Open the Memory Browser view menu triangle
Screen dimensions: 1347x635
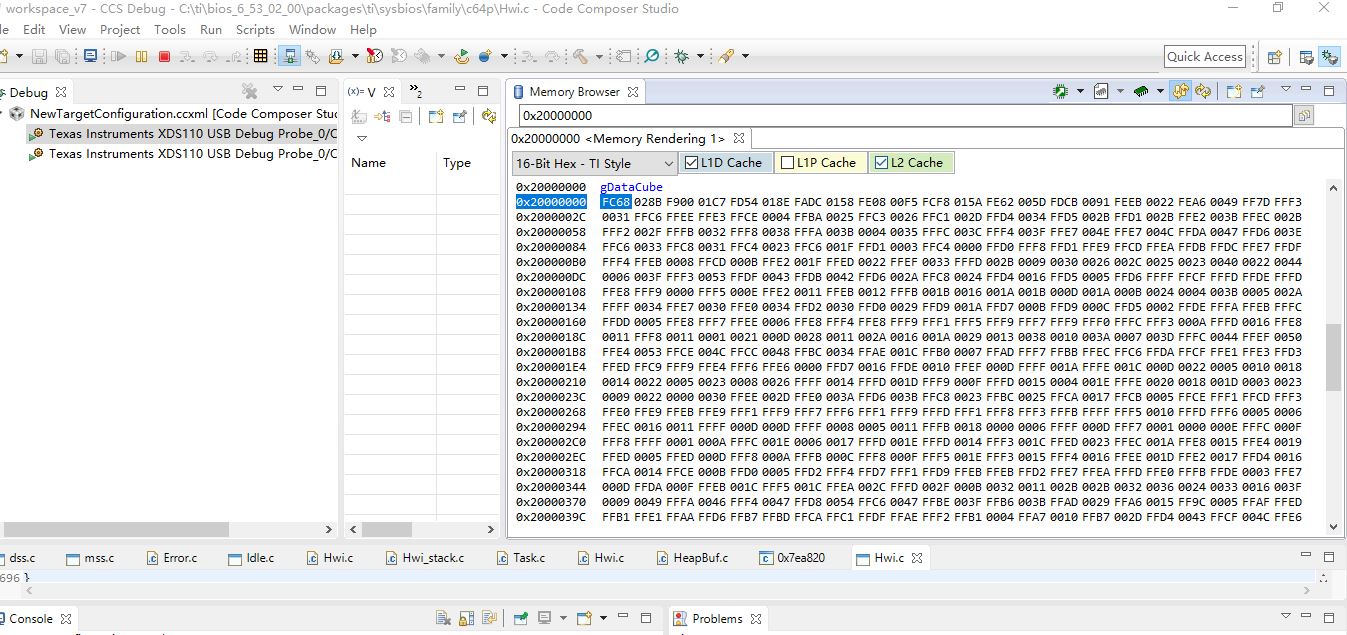click(1286, 91)
